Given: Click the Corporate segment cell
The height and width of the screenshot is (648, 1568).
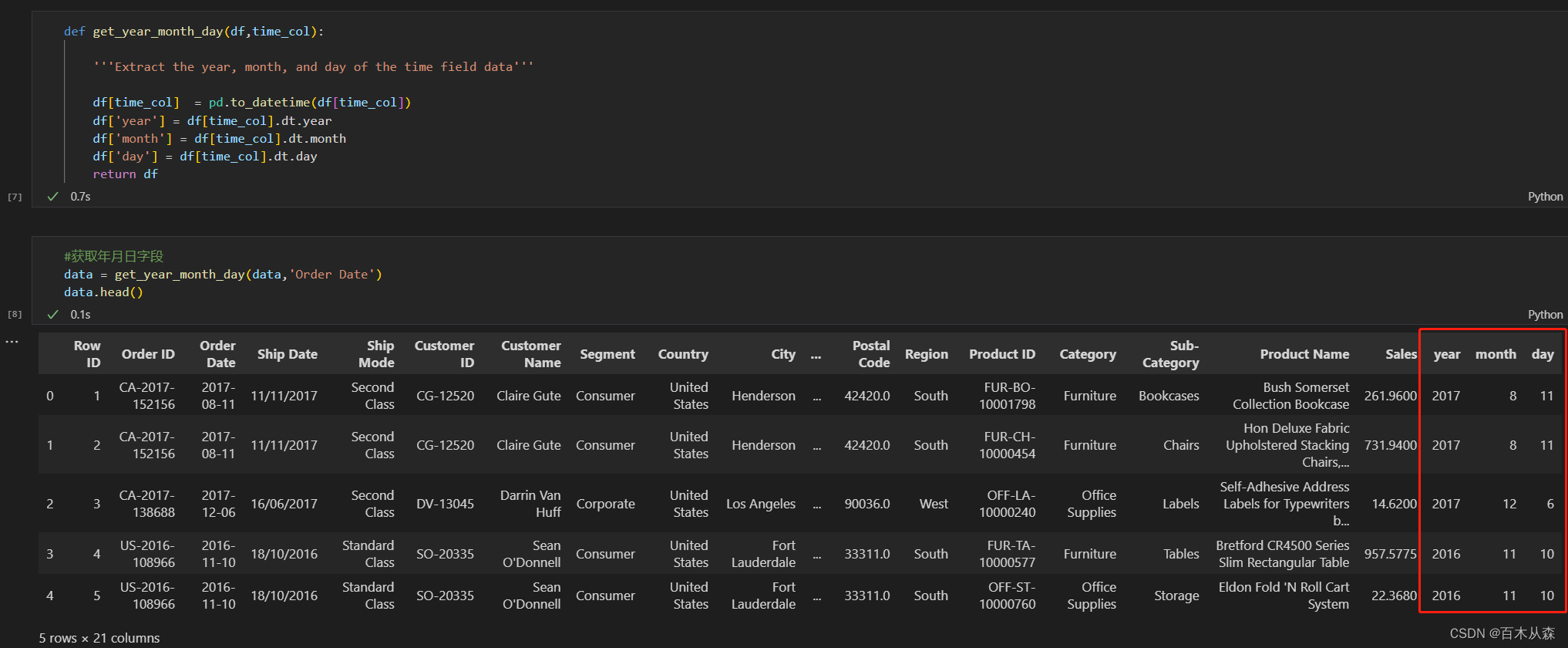Looking at the screenshot, I should (x=606, y=504).
